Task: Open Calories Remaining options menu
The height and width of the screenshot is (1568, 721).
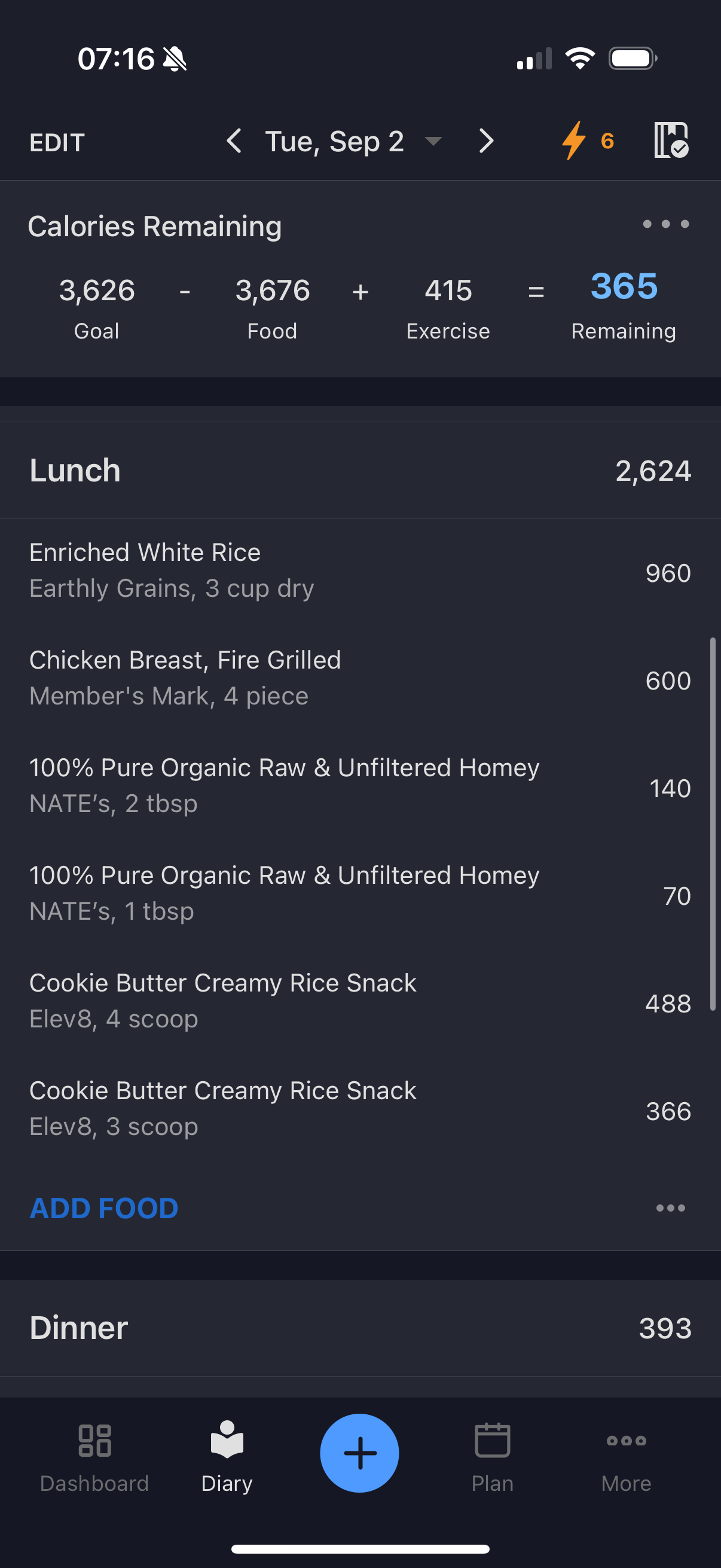Action: pos(665,224)
